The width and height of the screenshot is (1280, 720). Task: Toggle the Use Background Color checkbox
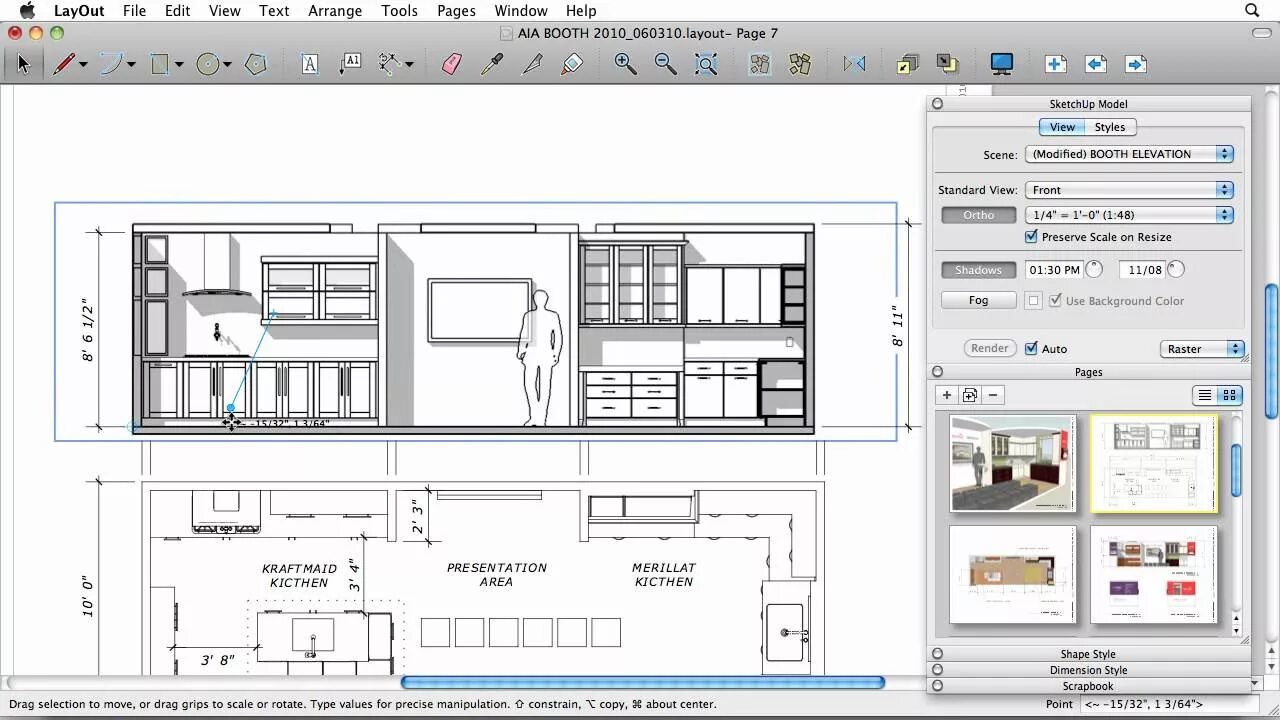1055,300
